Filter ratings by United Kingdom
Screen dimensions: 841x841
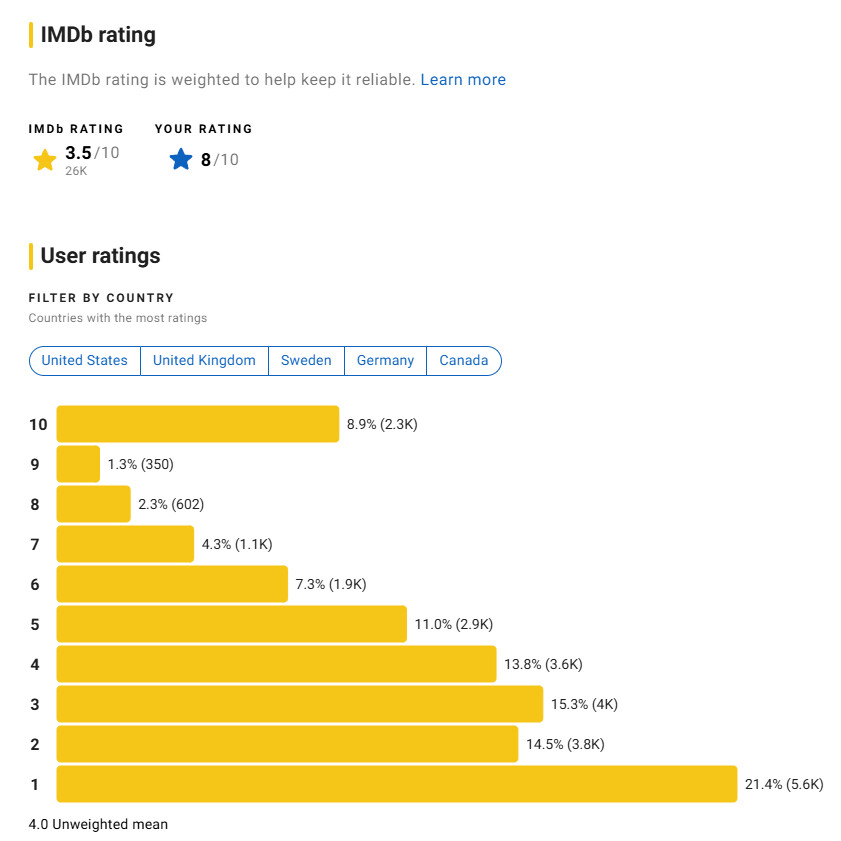(x=204, y=360)
